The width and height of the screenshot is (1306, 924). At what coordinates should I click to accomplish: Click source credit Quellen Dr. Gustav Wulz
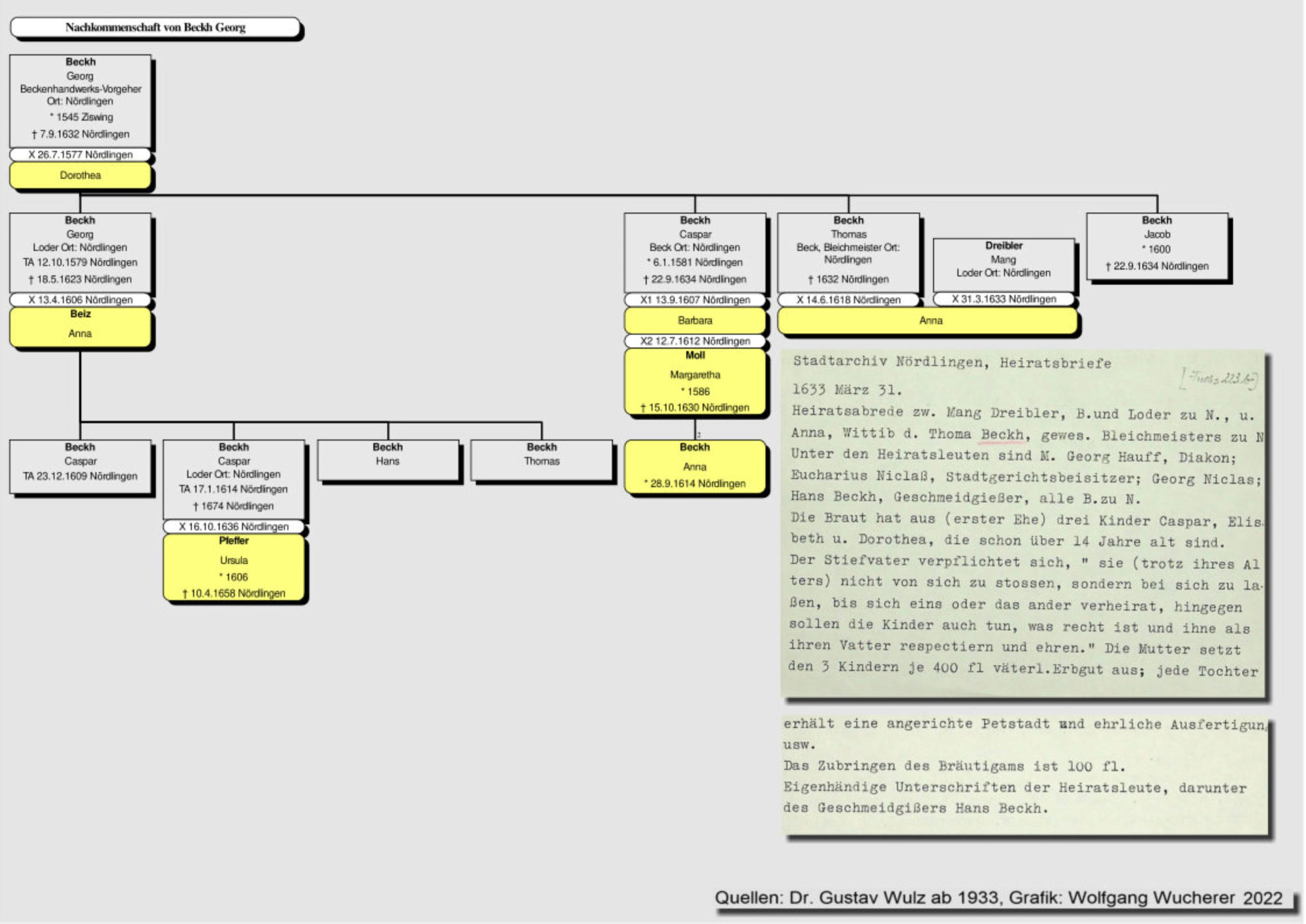click(x=998, y=898)
